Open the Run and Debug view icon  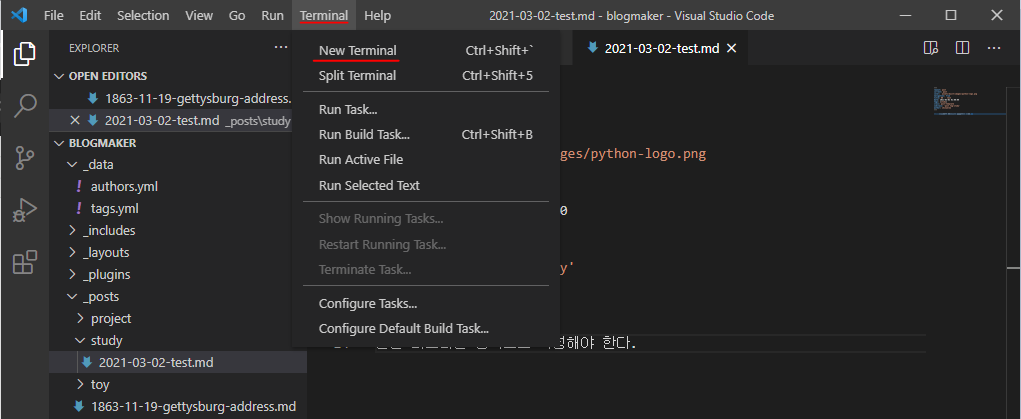[x=25, y=210]
